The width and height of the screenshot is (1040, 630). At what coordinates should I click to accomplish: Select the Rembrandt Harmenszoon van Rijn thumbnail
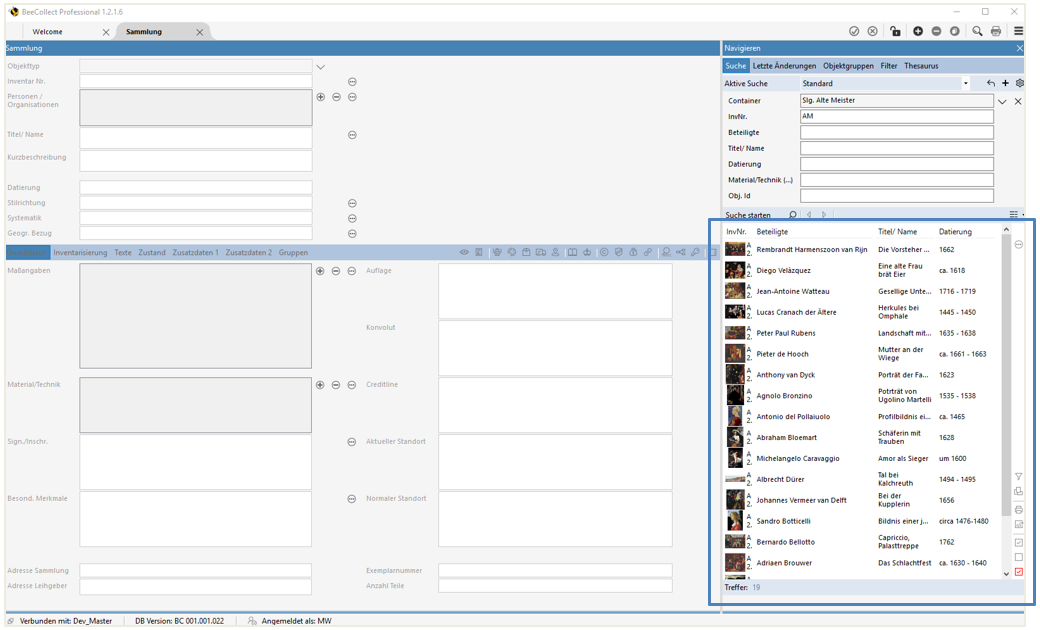[735, 249]
